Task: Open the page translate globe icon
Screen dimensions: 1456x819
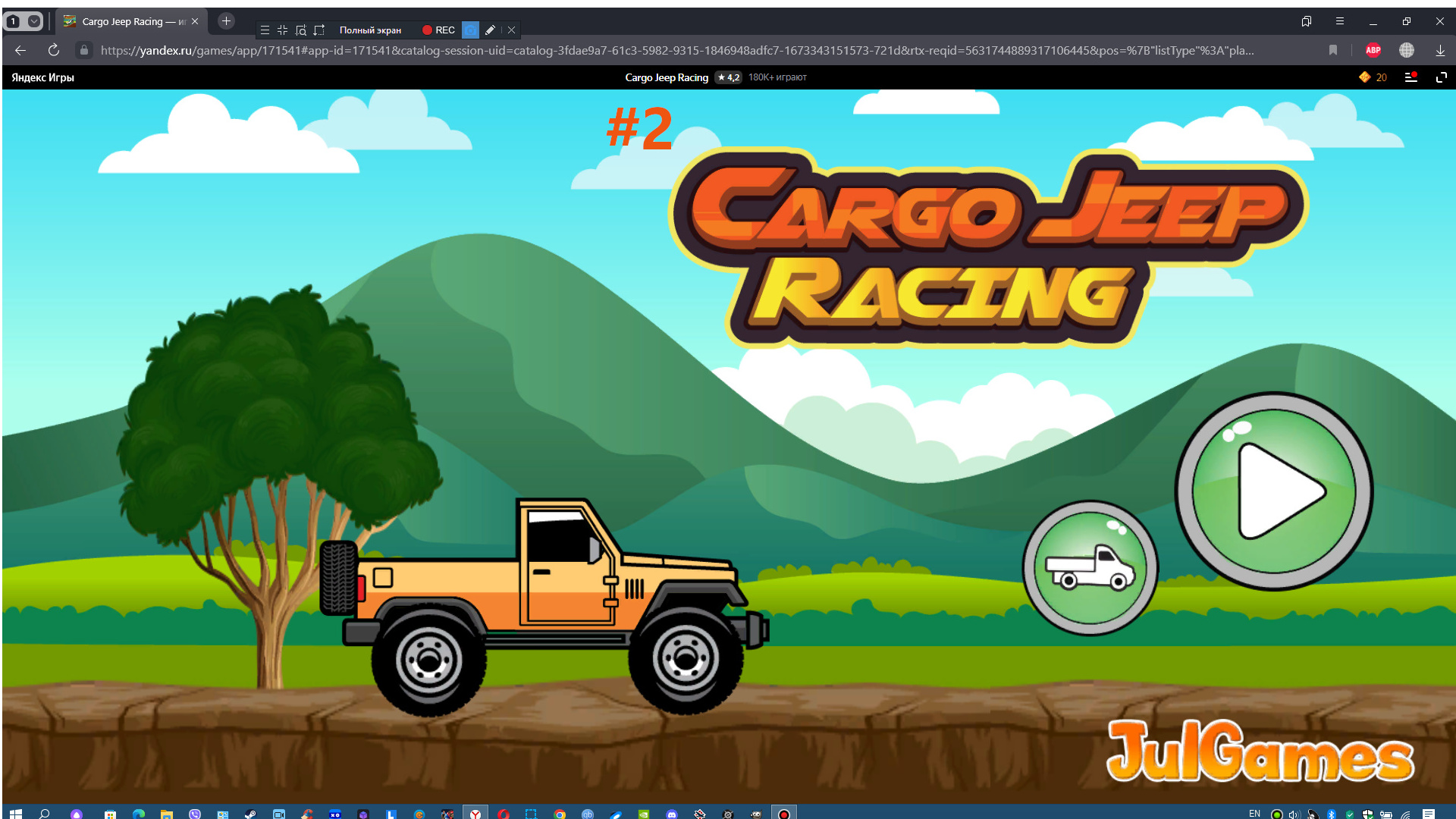Action: (1406, 50)
